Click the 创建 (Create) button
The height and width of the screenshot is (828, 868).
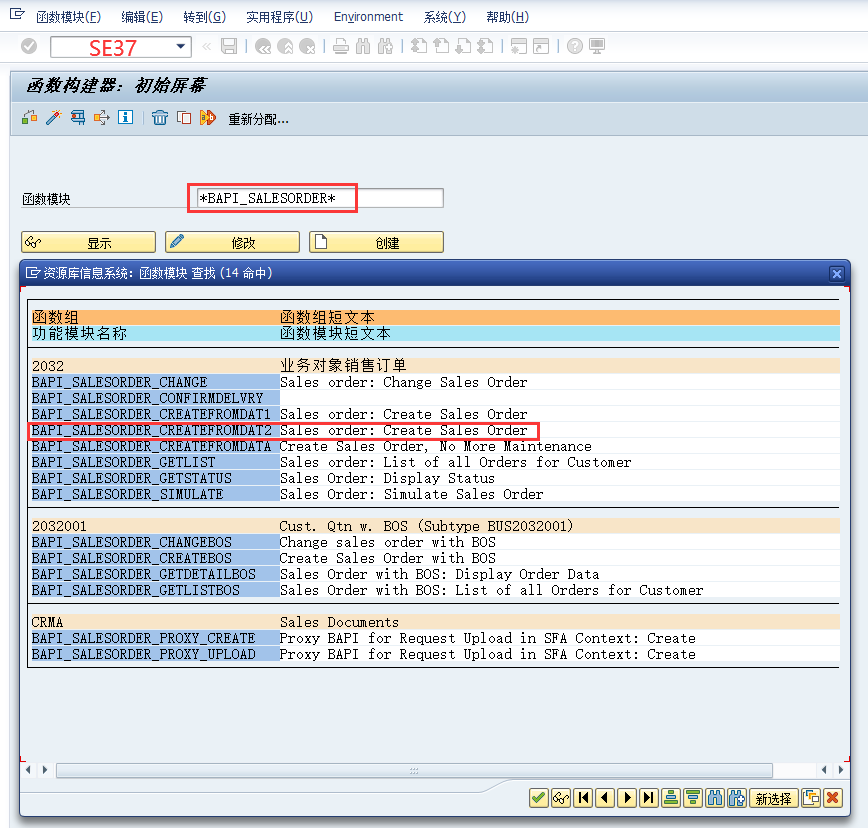[376, 242]
